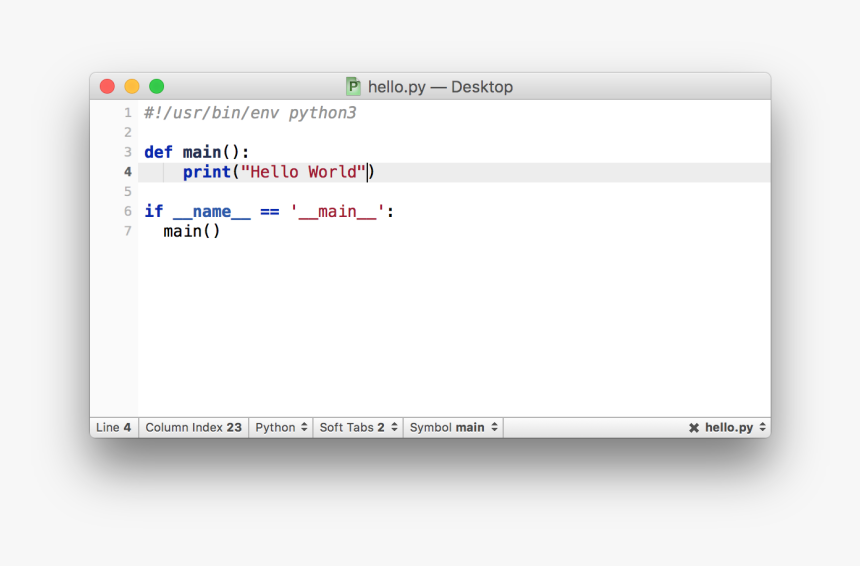Open the Soft Tabs 2 dropdown

[358, 427]
